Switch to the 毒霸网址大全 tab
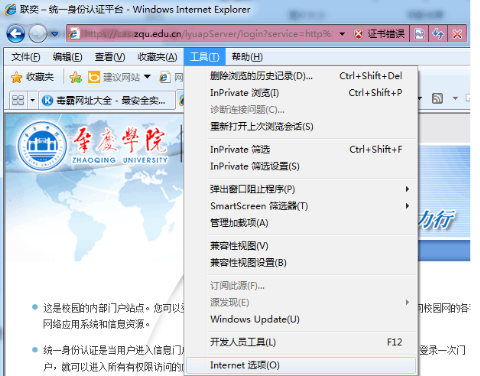 [107, 100]
